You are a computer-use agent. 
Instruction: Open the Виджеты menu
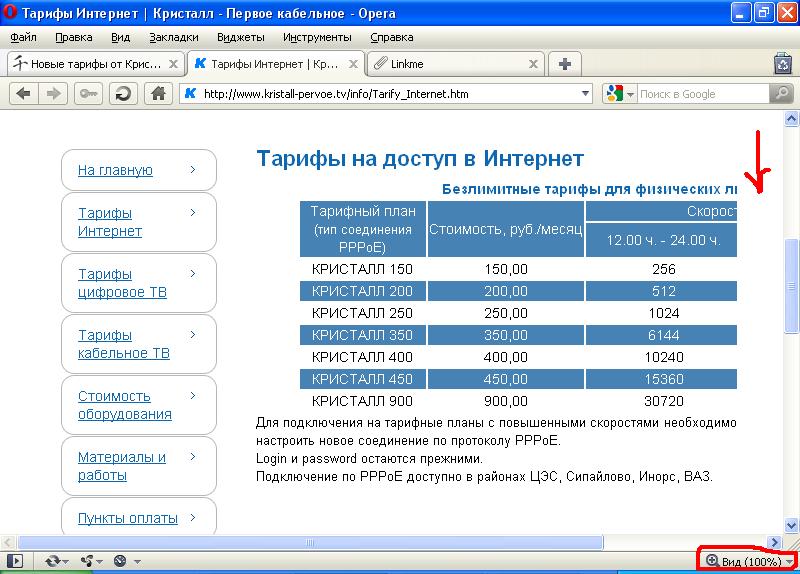[x=241, y=37]
